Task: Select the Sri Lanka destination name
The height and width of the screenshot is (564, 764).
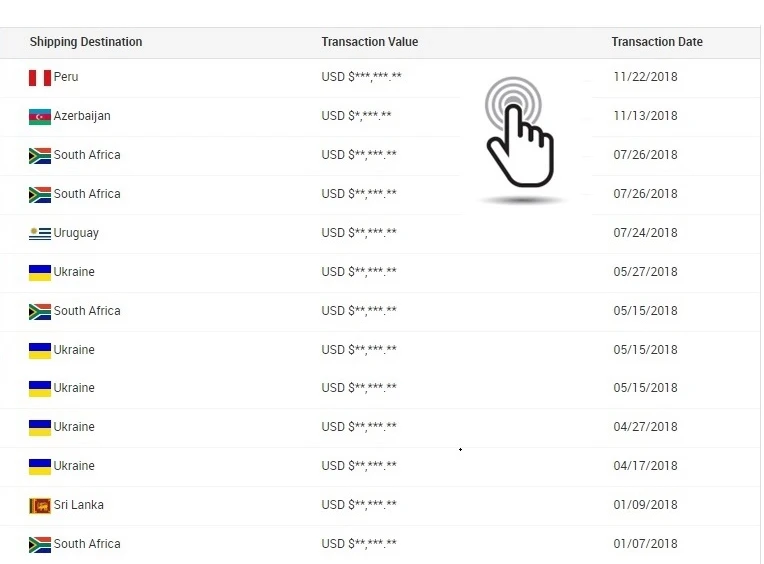Action: pos(79,505)
